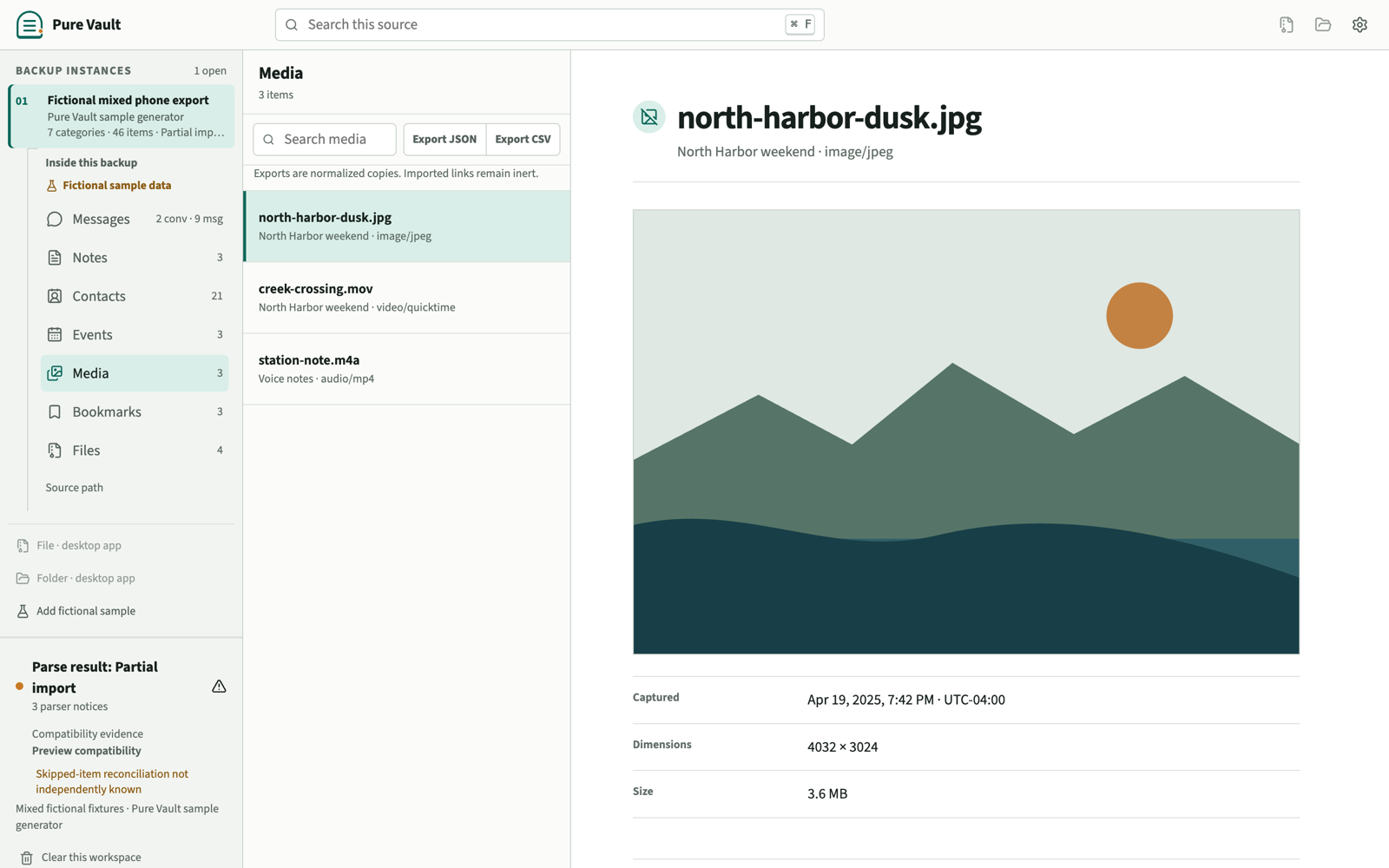Click the 3.6 MB size value
This screenshot has width=1389, height=868.
point(827,793)
